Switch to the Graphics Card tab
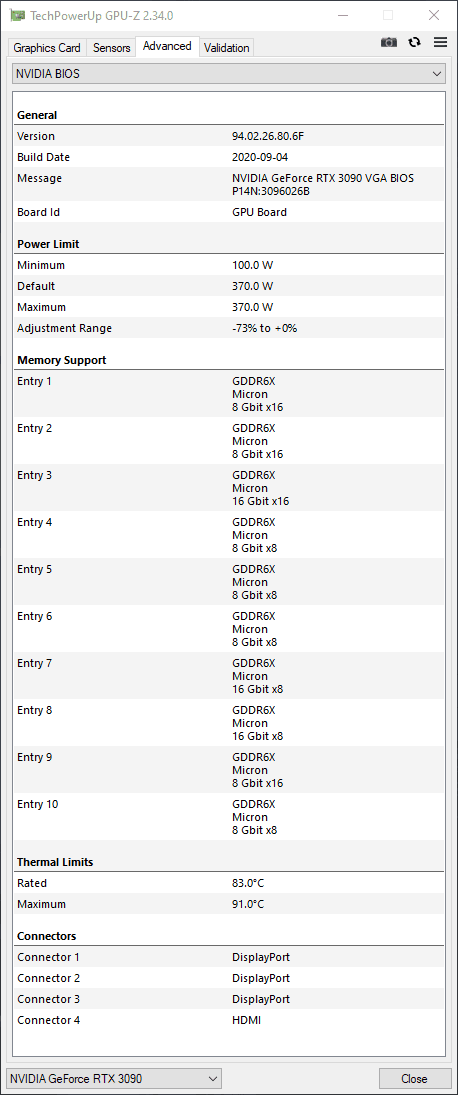Screen dimensions: 458x1095 [47, 47]
